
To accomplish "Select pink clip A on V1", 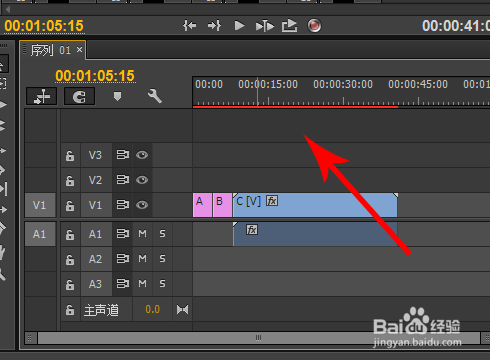I will (x=202, y=205).
